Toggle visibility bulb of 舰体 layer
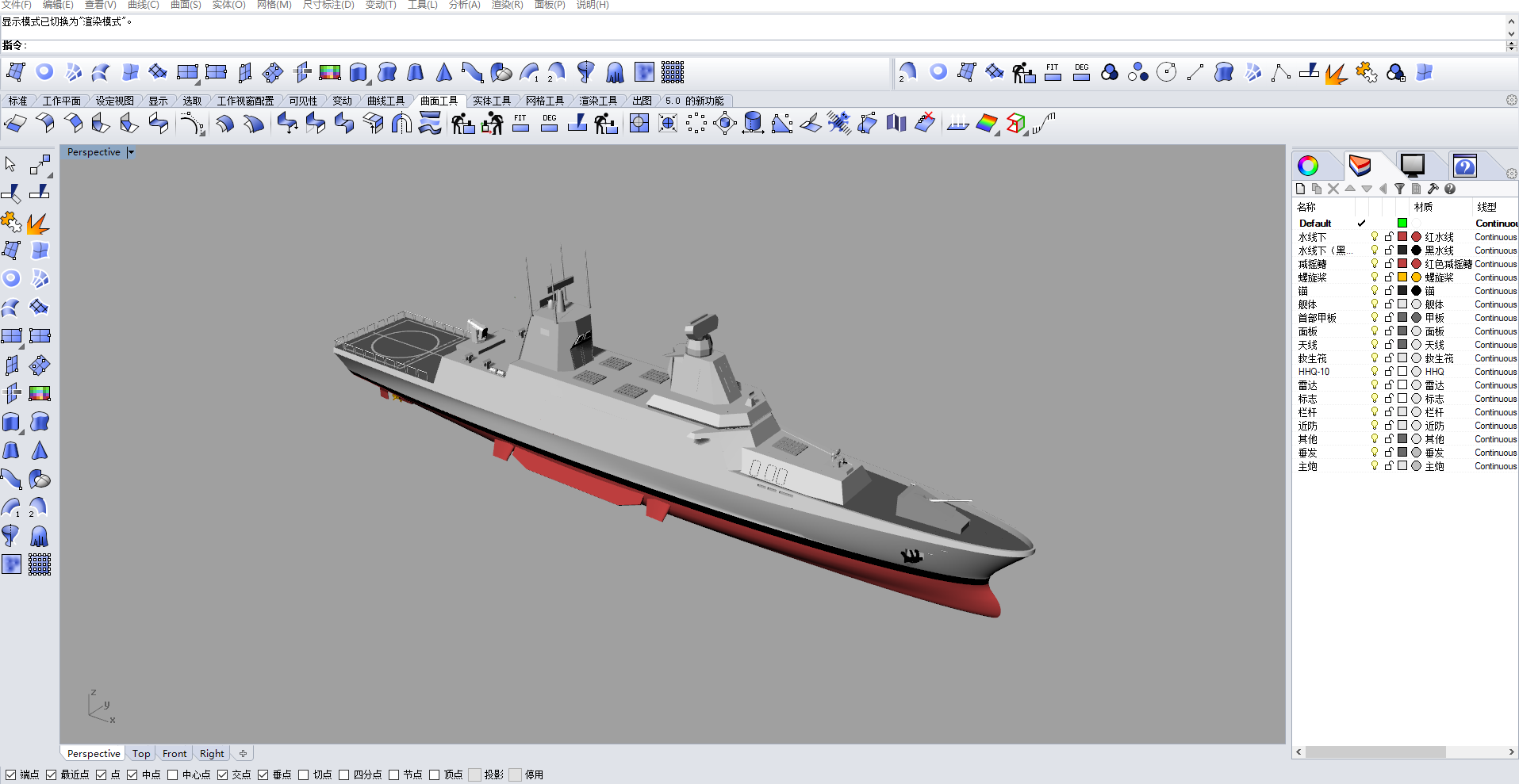The image size is (1519, 784). click(x=1375, y=304)
